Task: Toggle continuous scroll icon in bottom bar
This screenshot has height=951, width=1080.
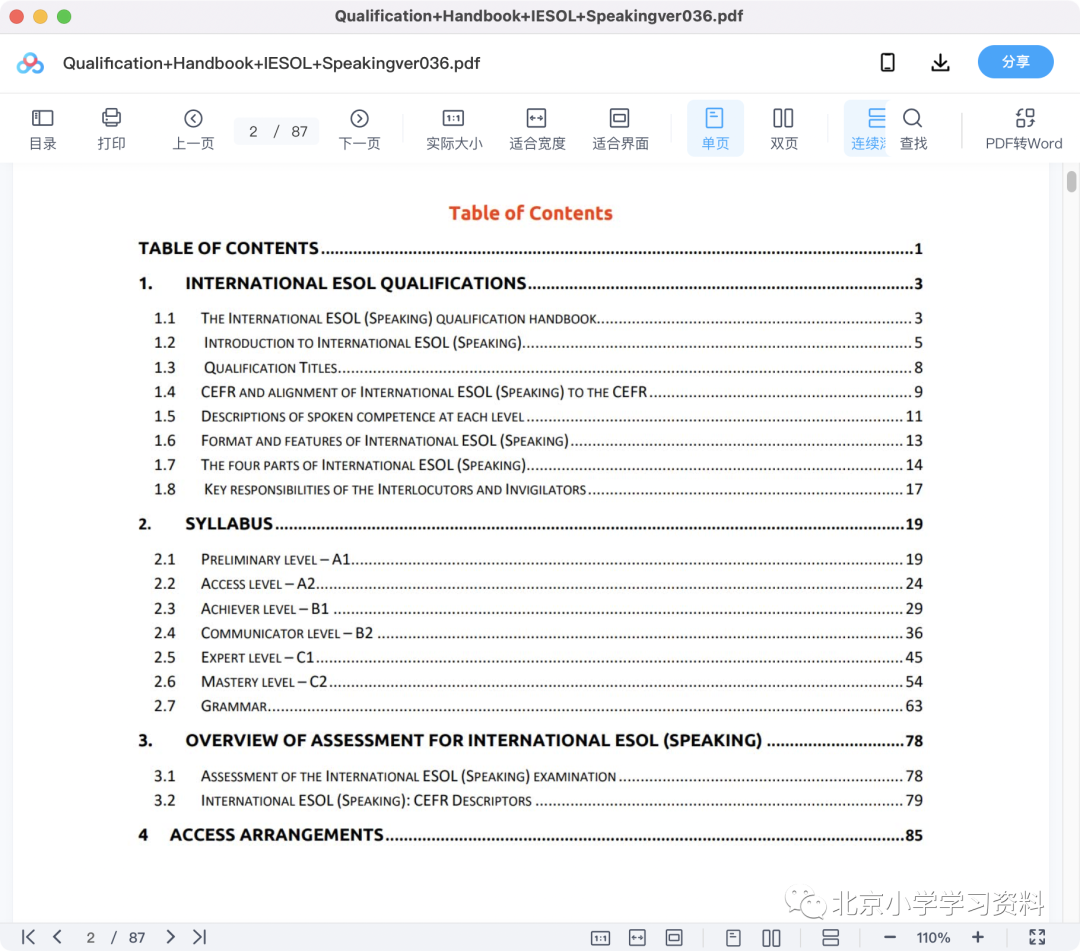Action: click(x=831, y=938)
